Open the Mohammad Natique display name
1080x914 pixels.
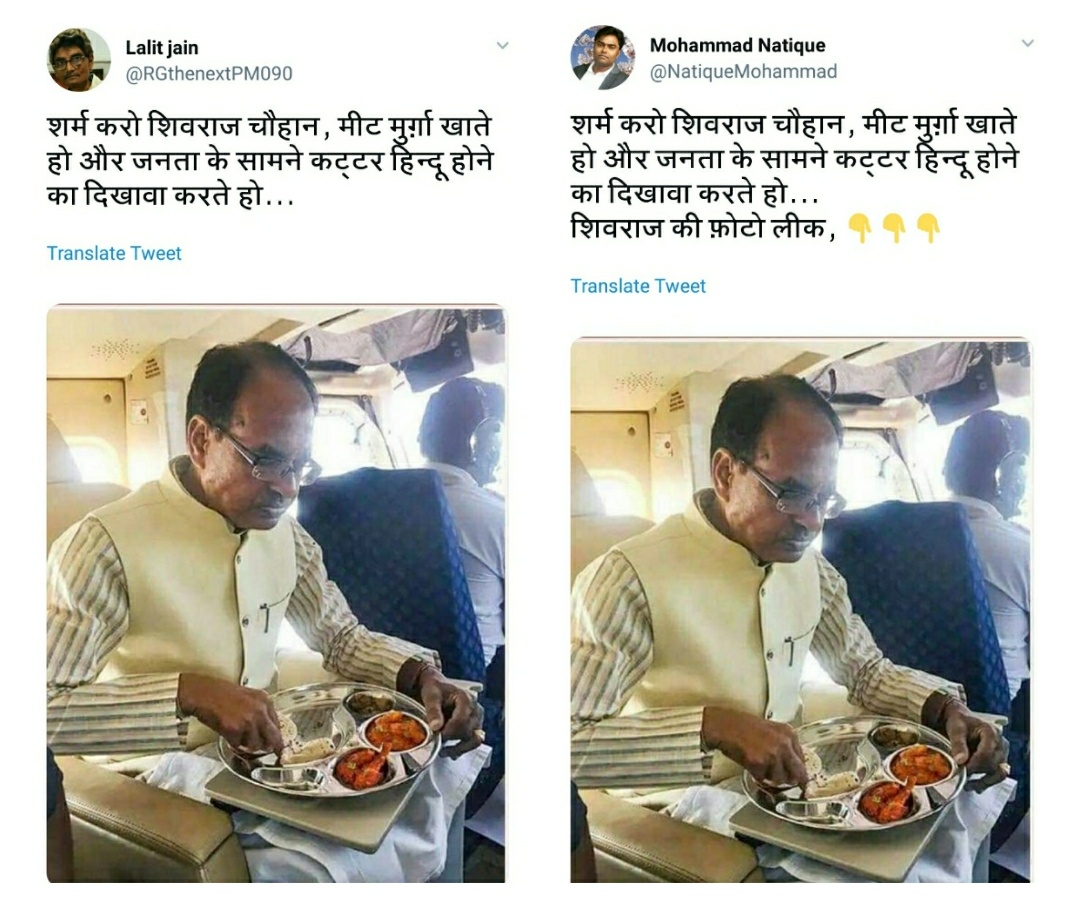[x=737, y=45]
